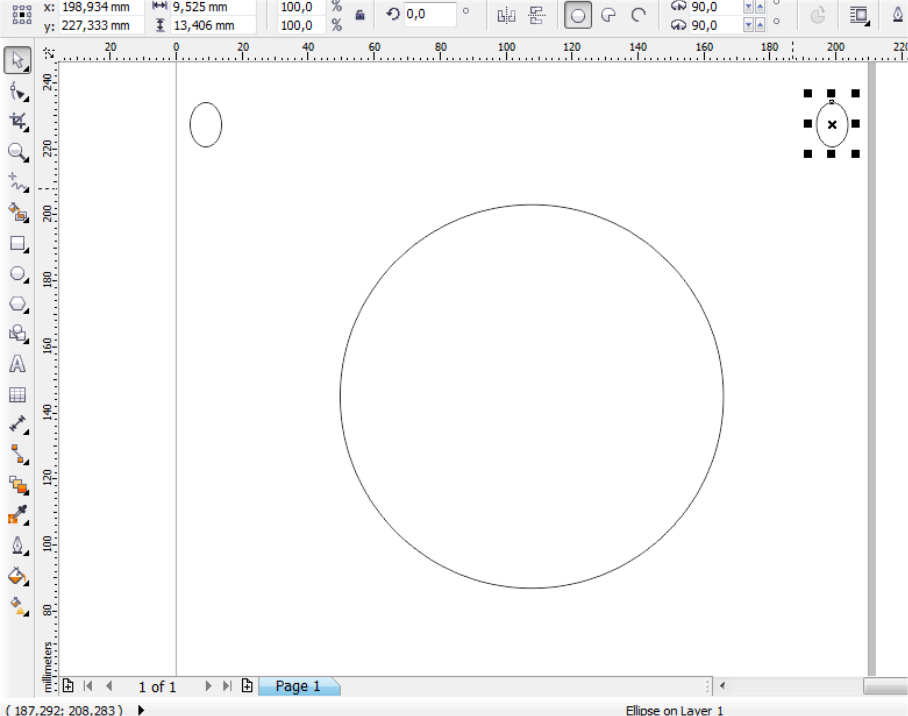Increase the starting angle with the up stepper
Image resolution: width=908 pixels, height=716 pixels.
tap(760, 7)
